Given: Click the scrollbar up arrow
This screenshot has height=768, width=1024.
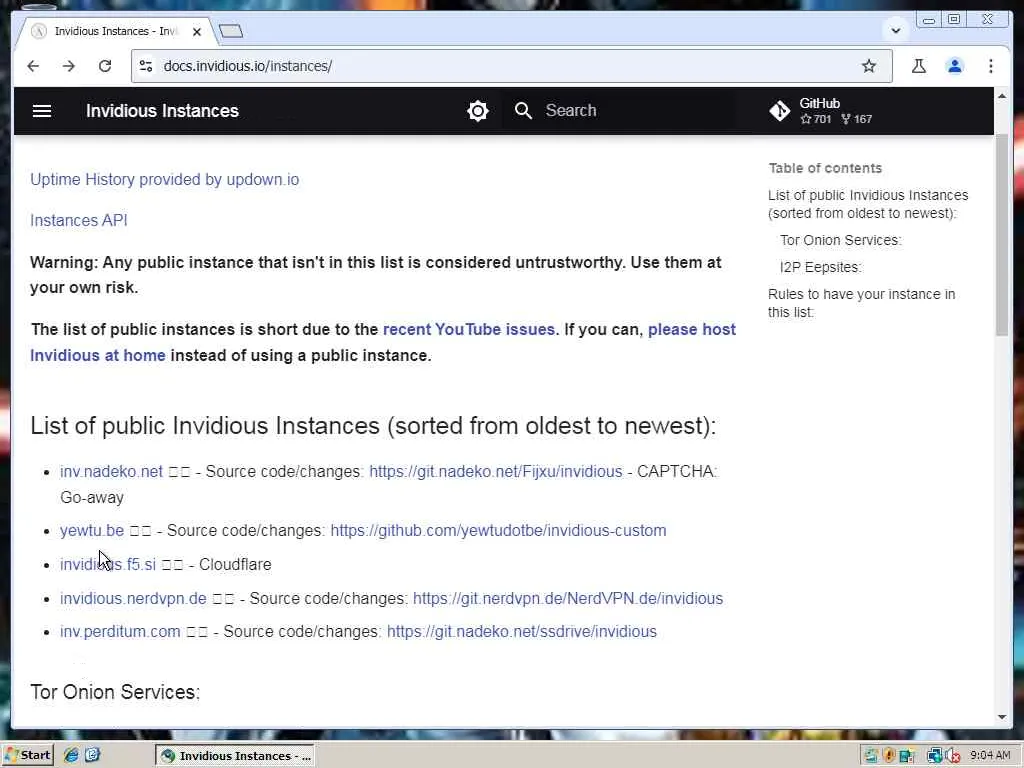Looking at the screenshot, I should tap(1002, 96).
